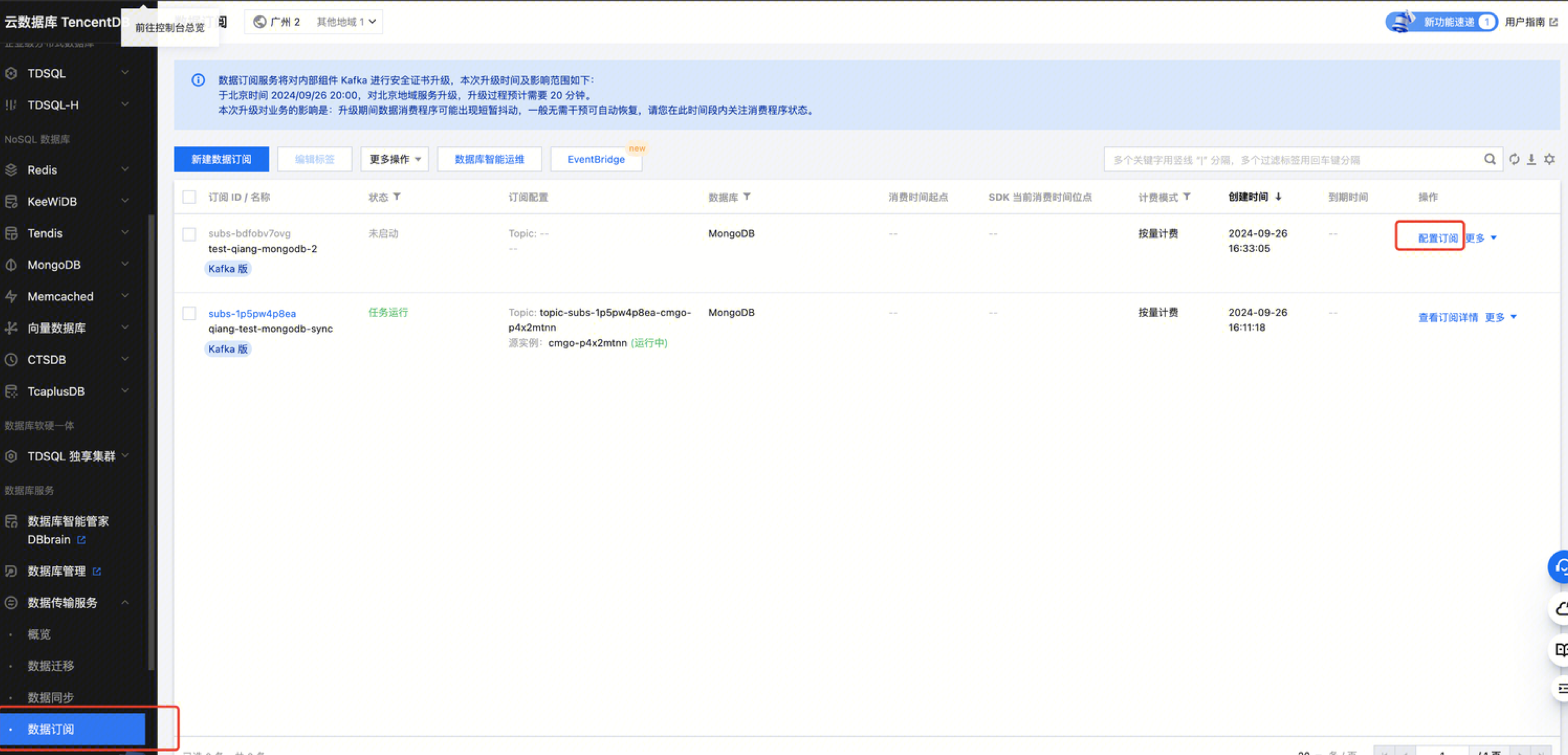Check the subs-1p5pw4p8ea row checkbox

[x=189, y=314]
